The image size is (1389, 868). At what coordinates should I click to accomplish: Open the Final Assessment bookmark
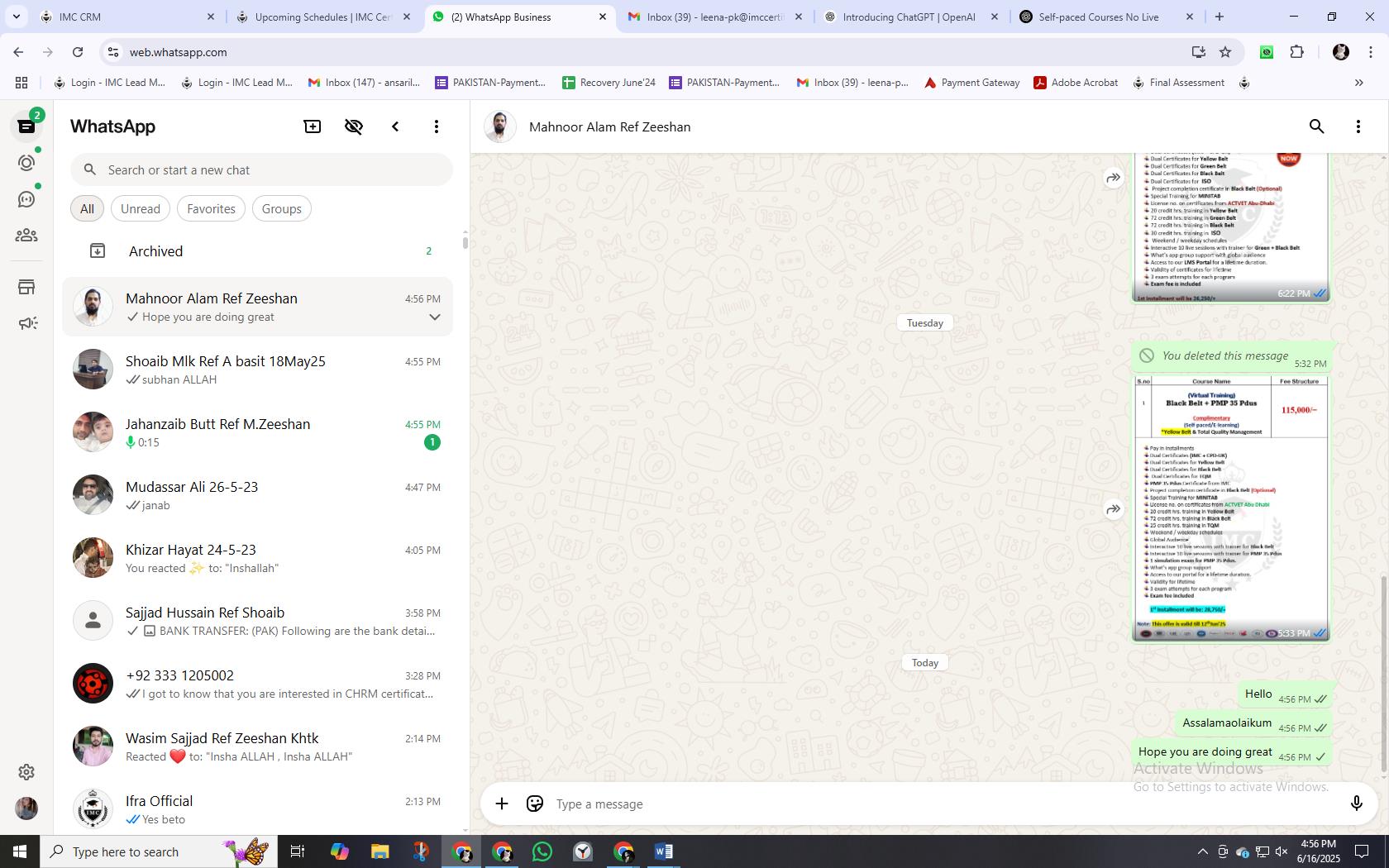point(1178,83)
